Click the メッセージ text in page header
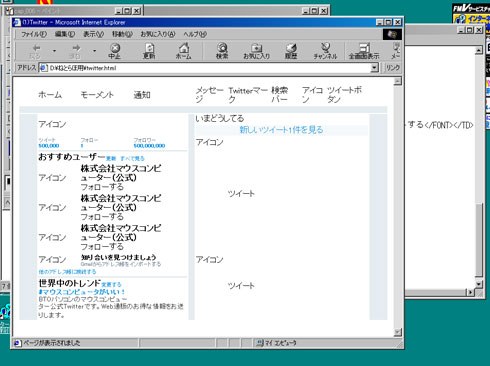The width and height of the screenshot is (490, 366). coord(209,95)
